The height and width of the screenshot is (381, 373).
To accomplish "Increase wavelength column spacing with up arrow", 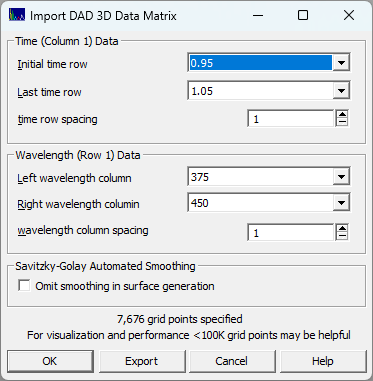I will pos(342,229).
